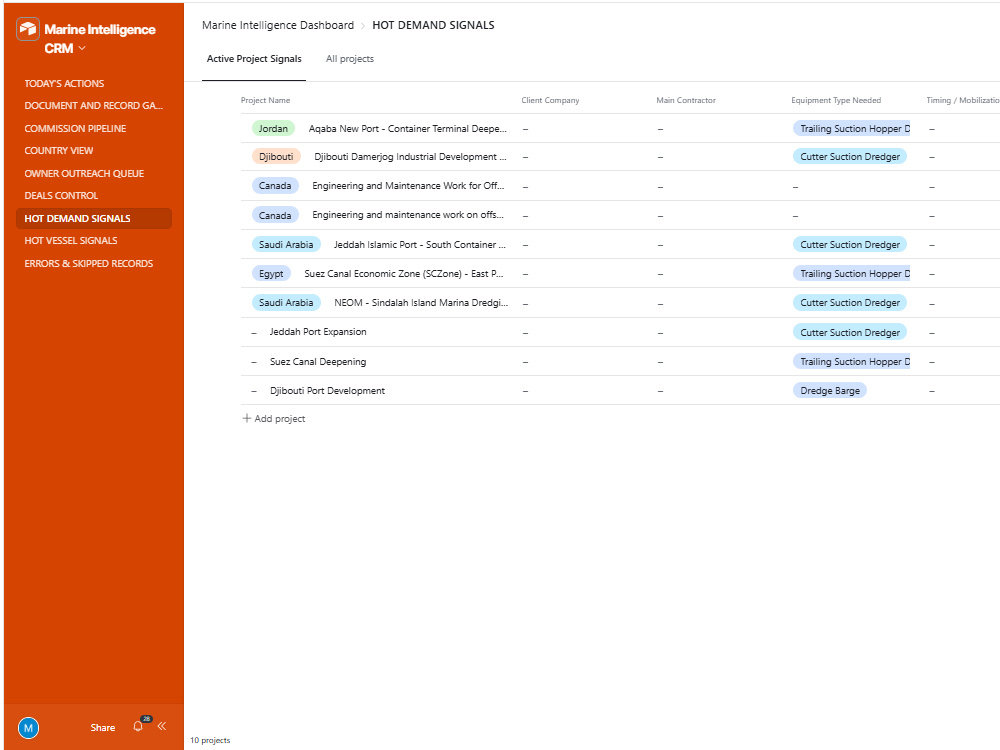Click Cutter Suction Dredger tag on Djibouti Damerjog row
The width and height of the screenshot is (1000, 750).
(849, 157)
